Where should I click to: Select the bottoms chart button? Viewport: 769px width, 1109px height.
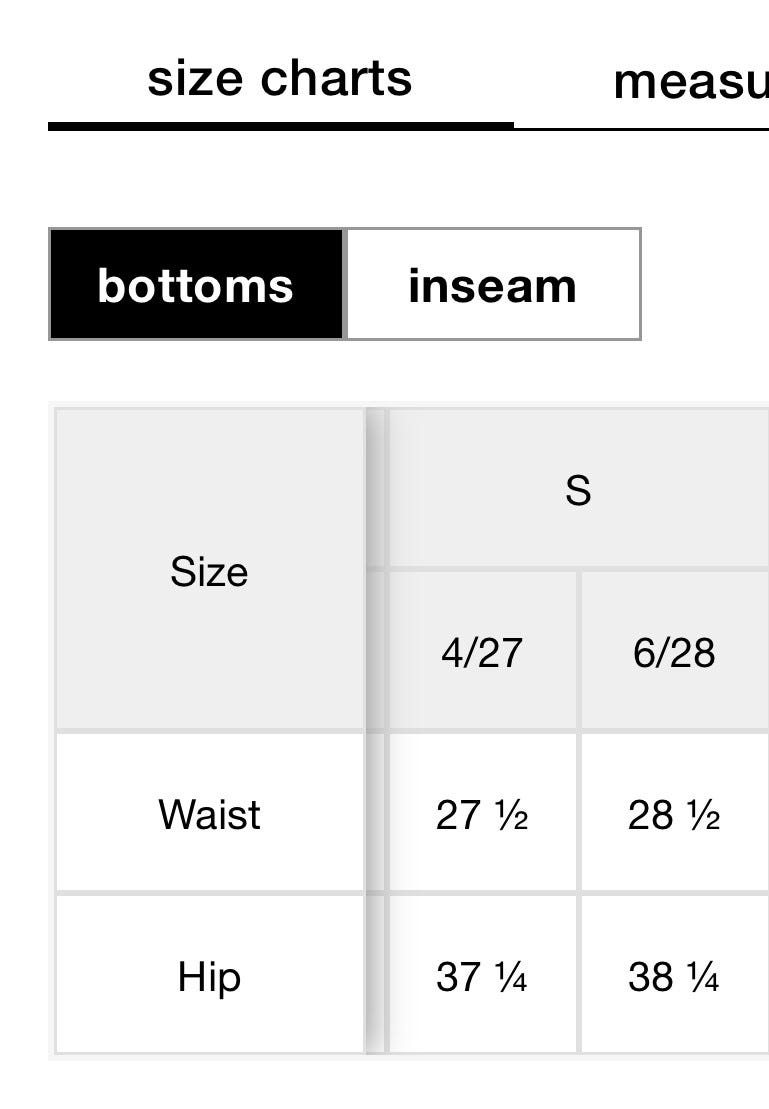point(197,284)
